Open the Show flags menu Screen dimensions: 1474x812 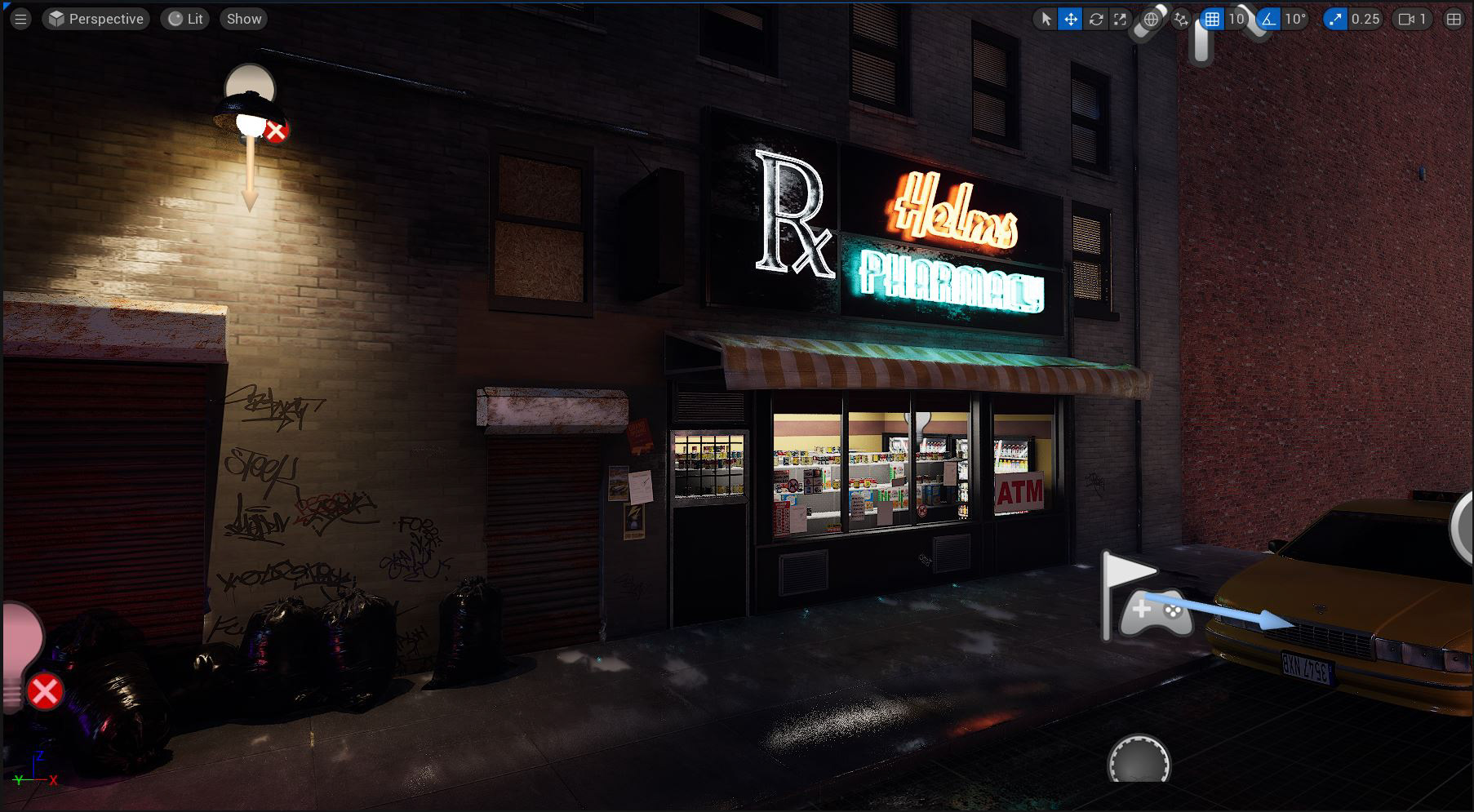click(x=244, y=19)
